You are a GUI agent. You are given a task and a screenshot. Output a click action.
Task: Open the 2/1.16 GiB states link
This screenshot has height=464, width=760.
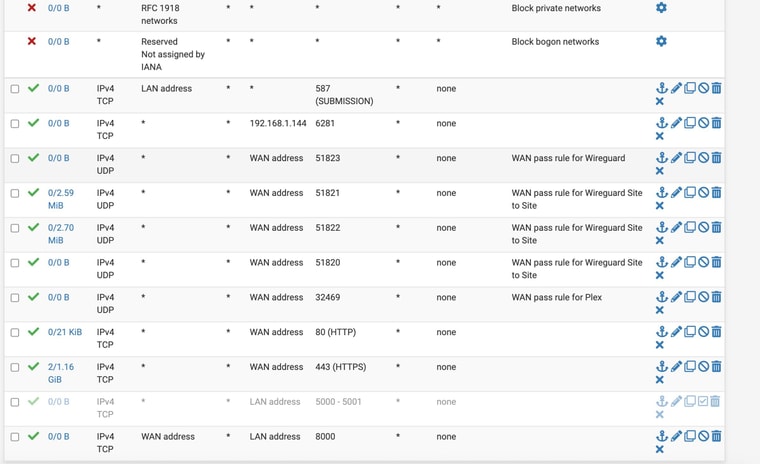[61, 373]
